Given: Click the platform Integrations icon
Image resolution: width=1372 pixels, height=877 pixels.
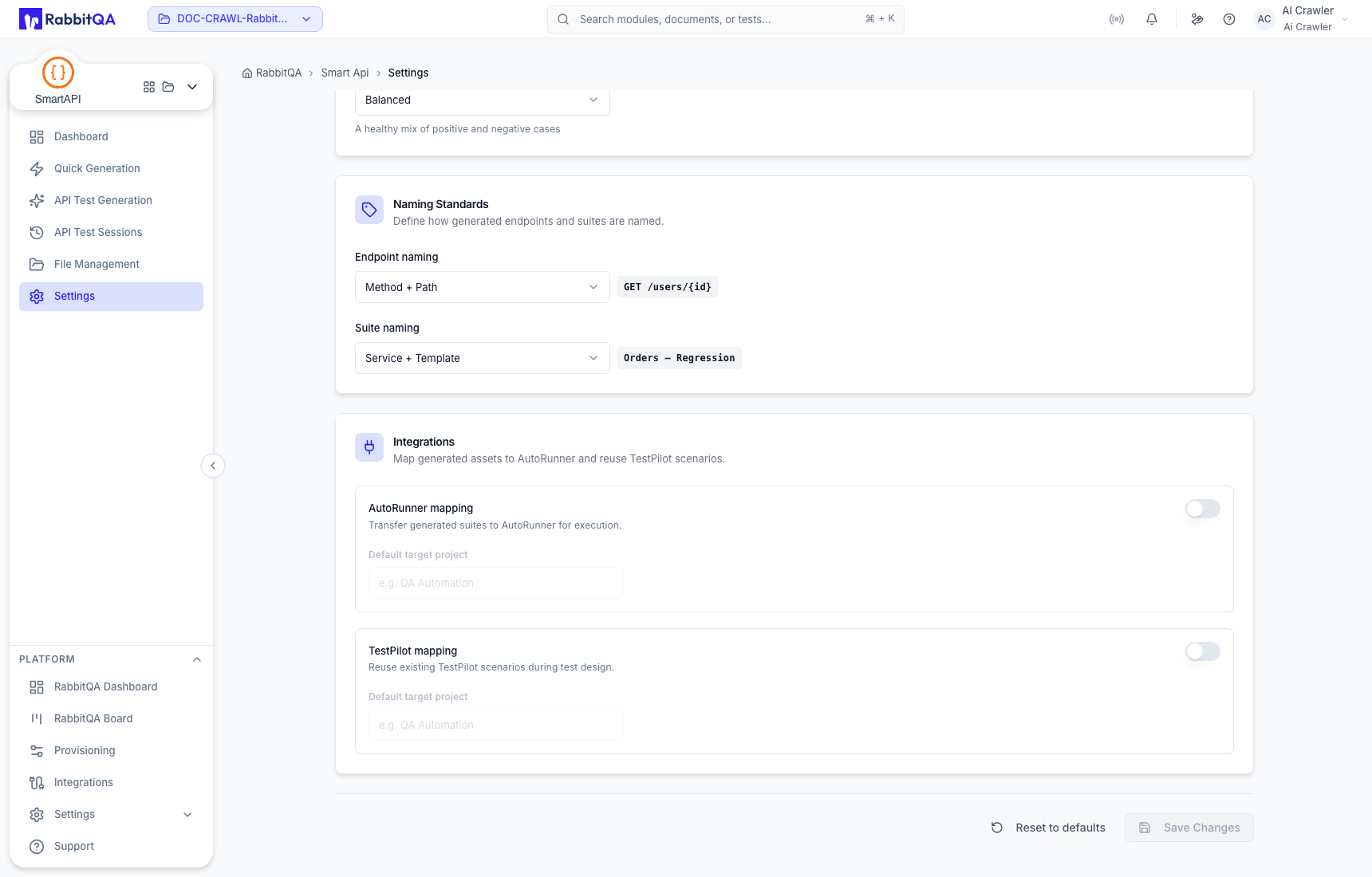Looking at the screenshot, I should 37,783.
